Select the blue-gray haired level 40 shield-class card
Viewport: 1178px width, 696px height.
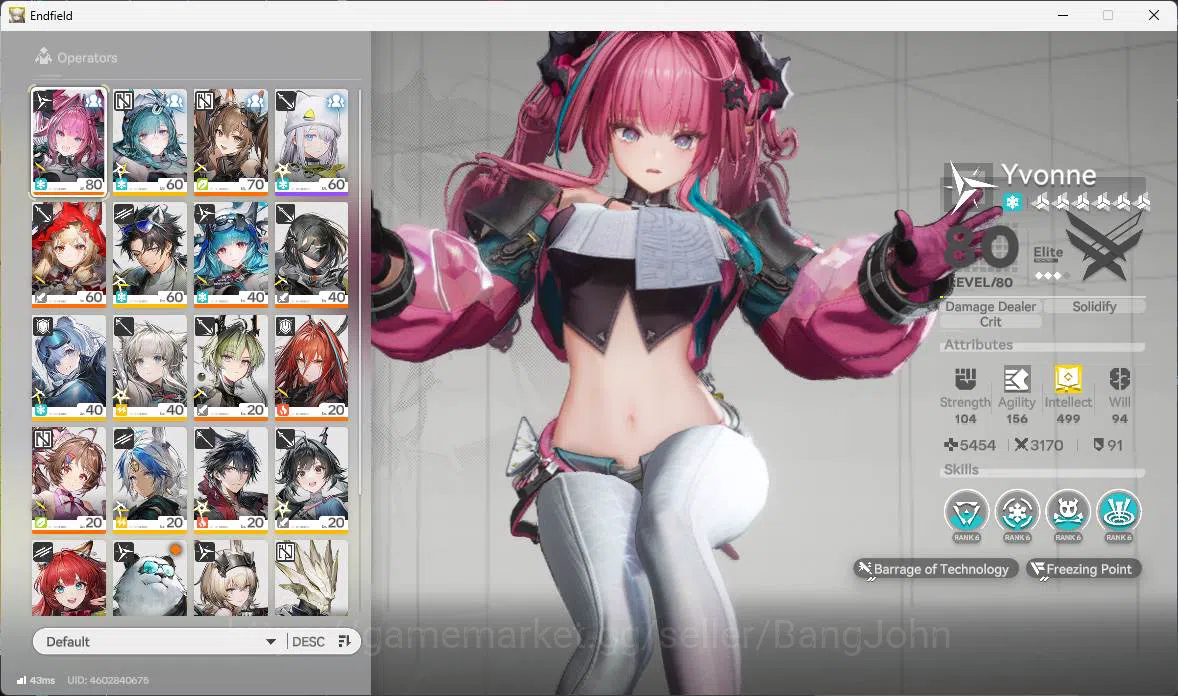point(68,367)
